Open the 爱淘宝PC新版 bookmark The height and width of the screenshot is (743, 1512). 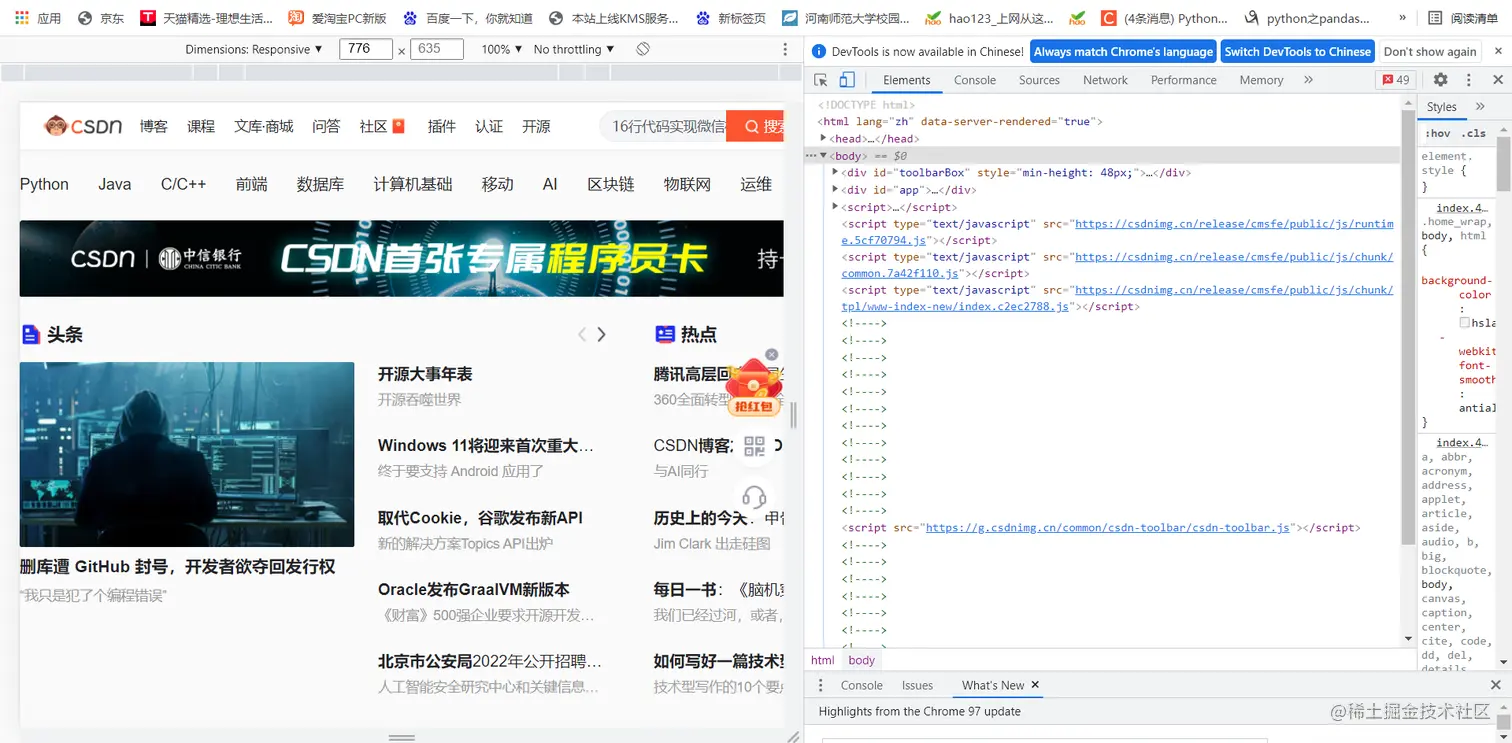[x=338, y=18]
